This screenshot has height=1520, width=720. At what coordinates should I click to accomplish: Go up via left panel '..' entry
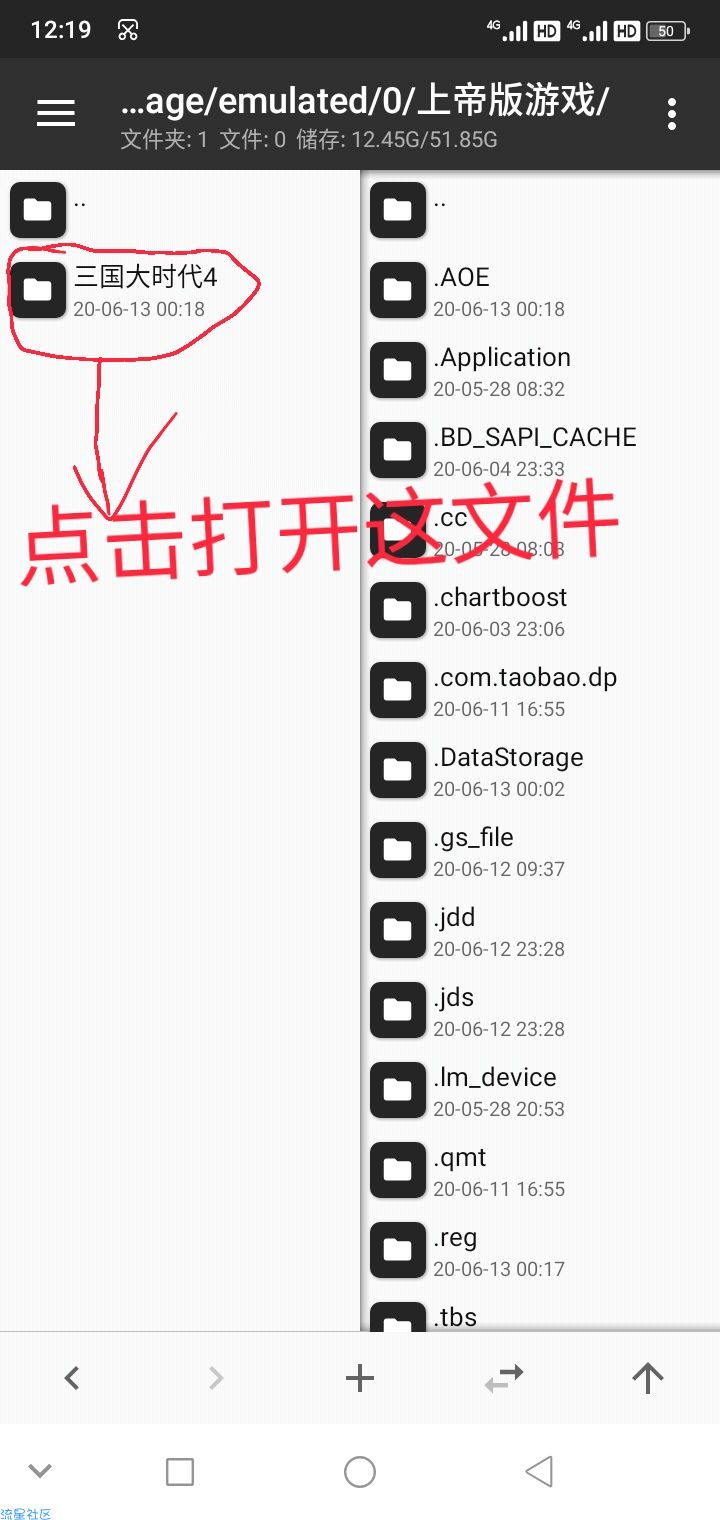[180, 210]
